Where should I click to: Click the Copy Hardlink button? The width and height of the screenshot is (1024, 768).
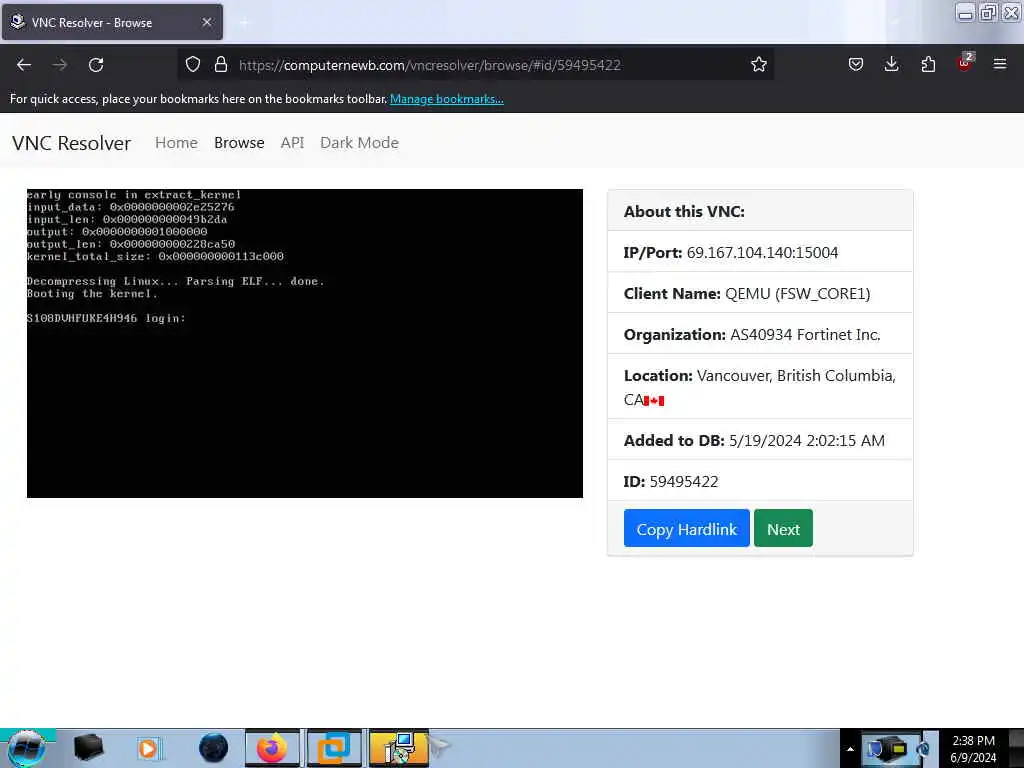pyautogui.click(x=686, y=528)
